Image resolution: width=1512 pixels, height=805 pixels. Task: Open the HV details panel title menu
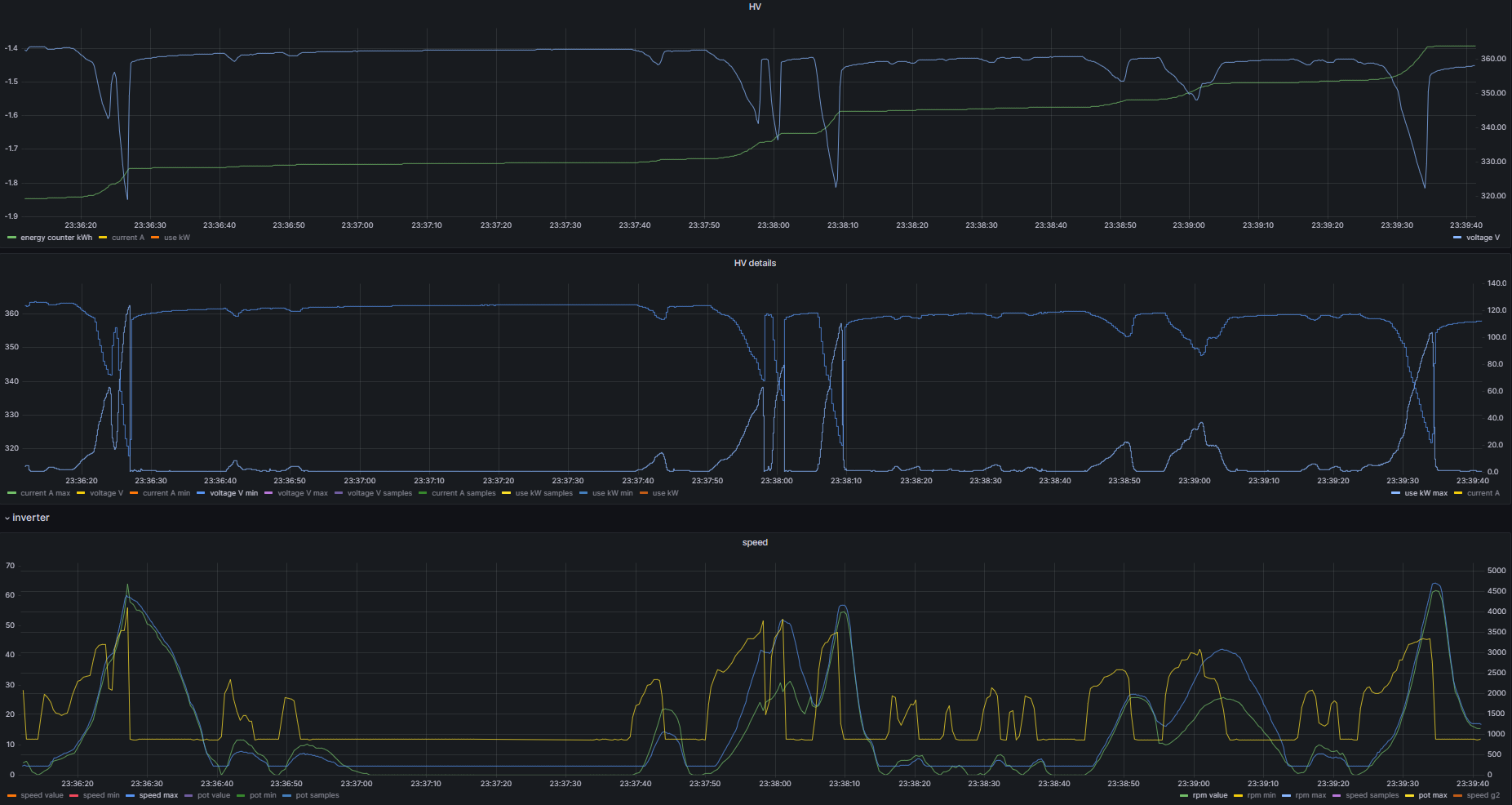[x=755, y=263]
